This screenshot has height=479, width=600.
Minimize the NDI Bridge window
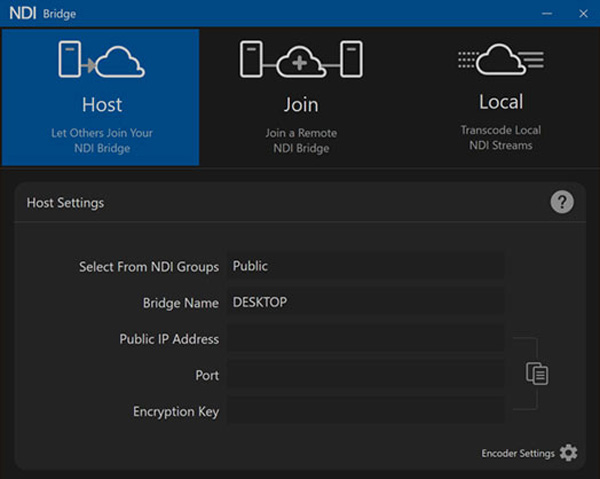coord(547,14)
